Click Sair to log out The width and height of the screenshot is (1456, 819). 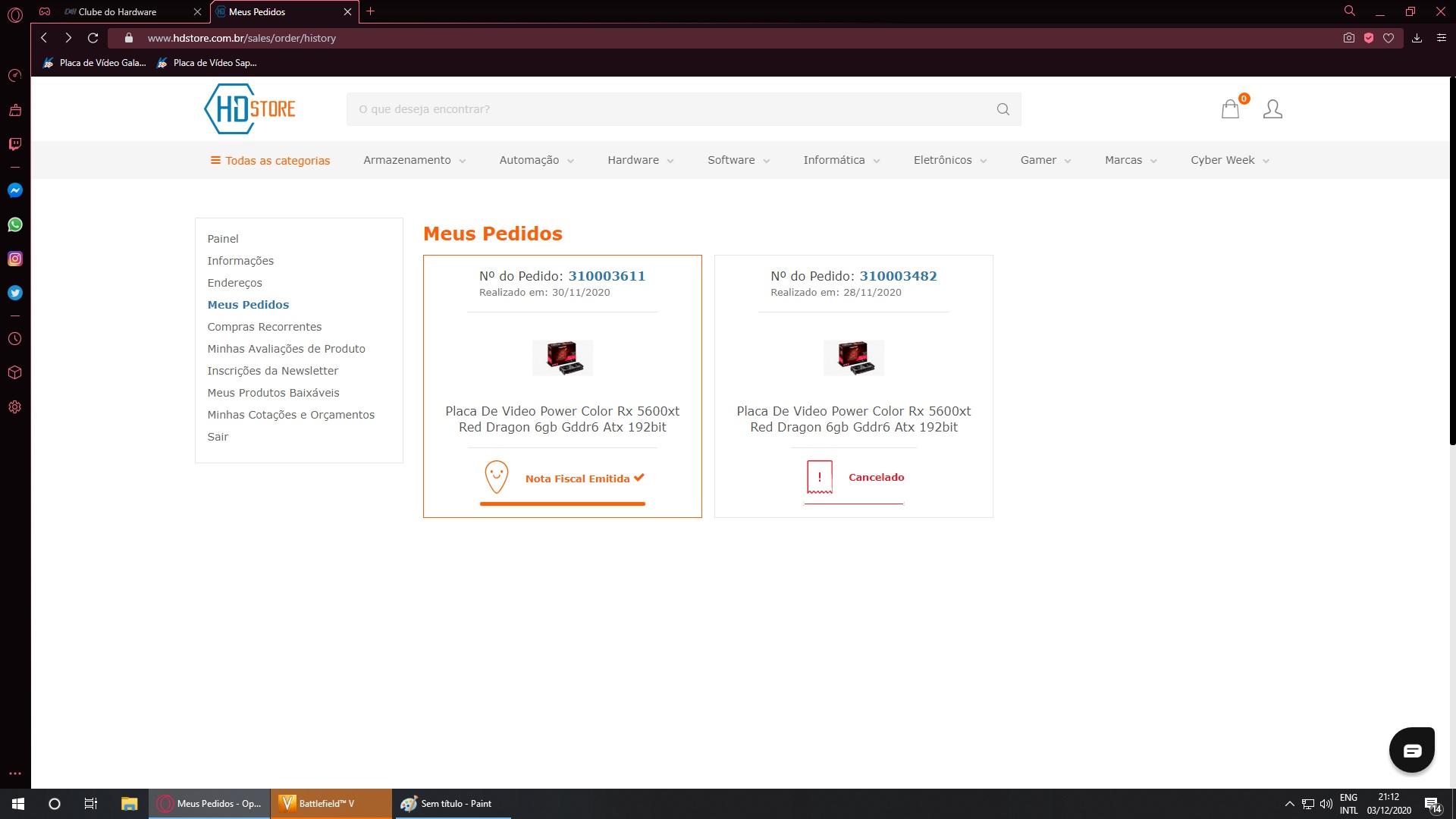218,437
